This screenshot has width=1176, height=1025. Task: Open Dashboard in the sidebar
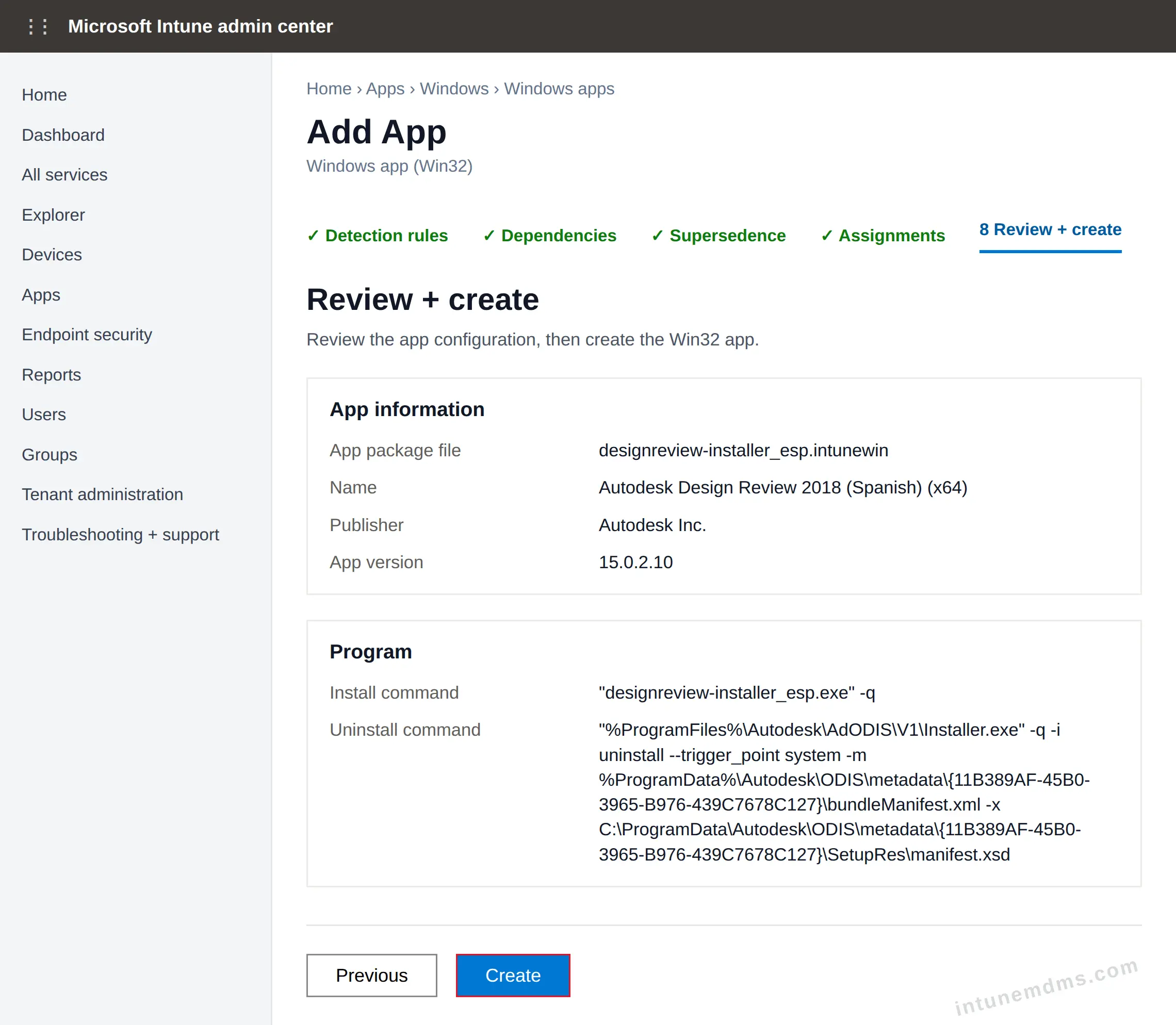[63, 135]
